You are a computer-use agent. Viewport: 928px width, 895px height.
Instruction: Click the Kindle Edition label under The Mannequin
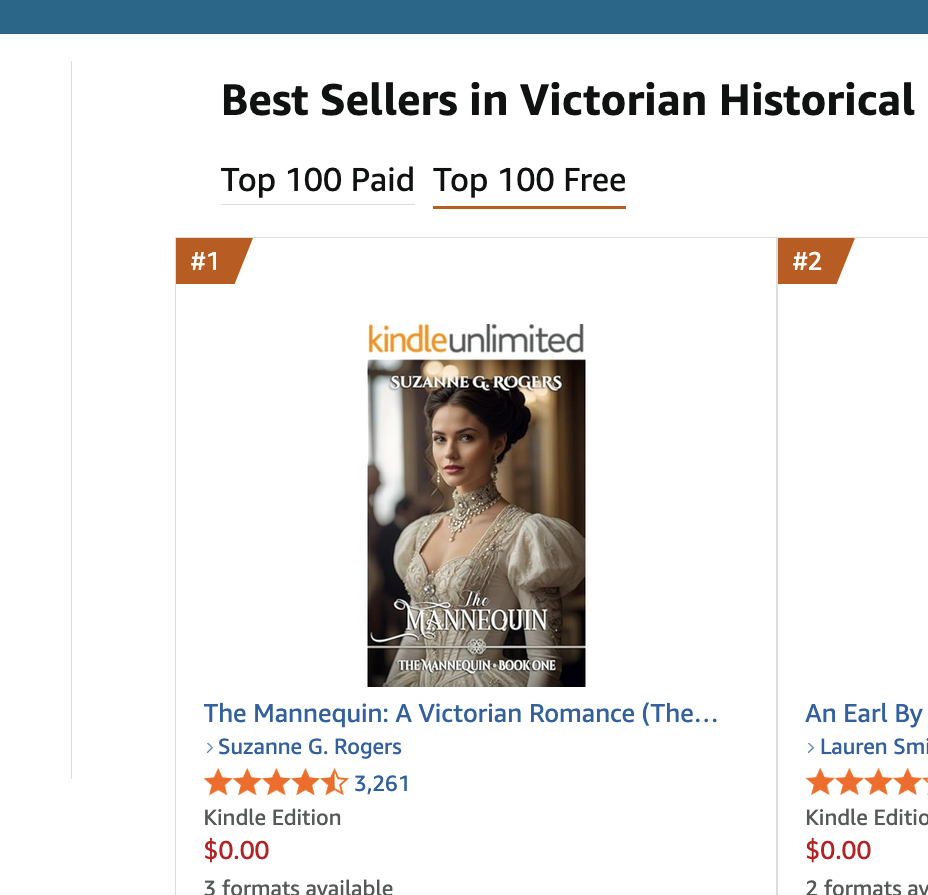pyautogui.click(x=272, y=818)
